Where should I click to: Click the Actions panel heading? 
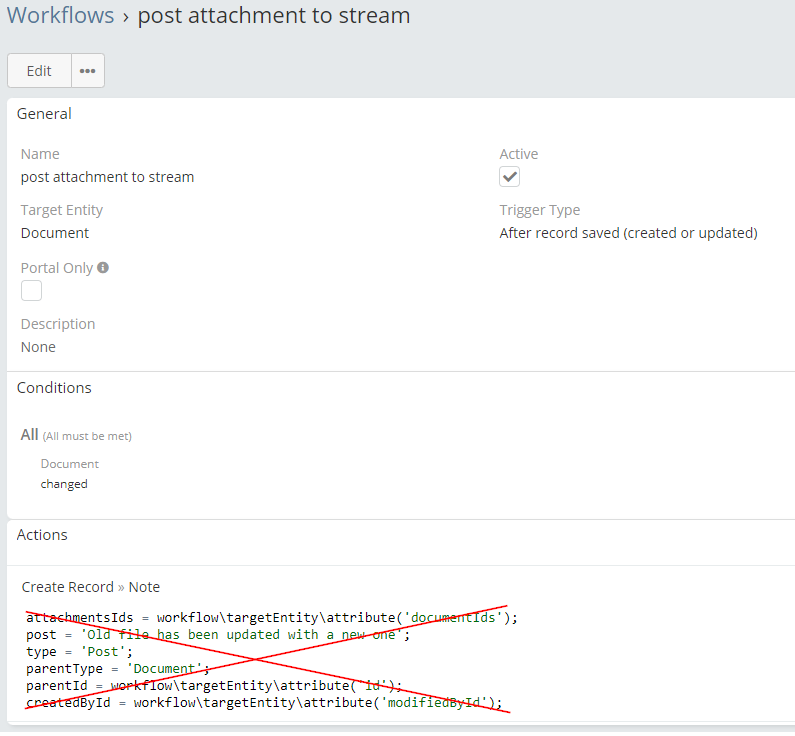click(x=42, y=535)
